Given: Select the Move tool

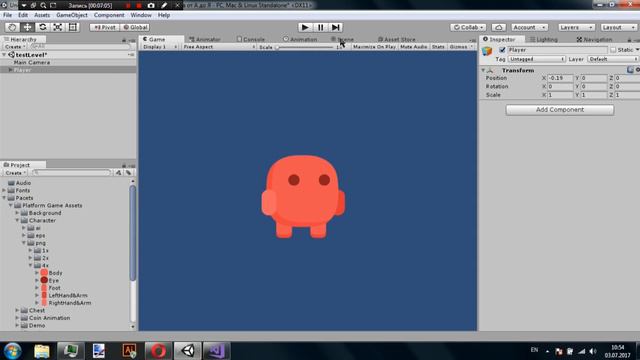Looking at the screenshot, I should tap(27, 27).
